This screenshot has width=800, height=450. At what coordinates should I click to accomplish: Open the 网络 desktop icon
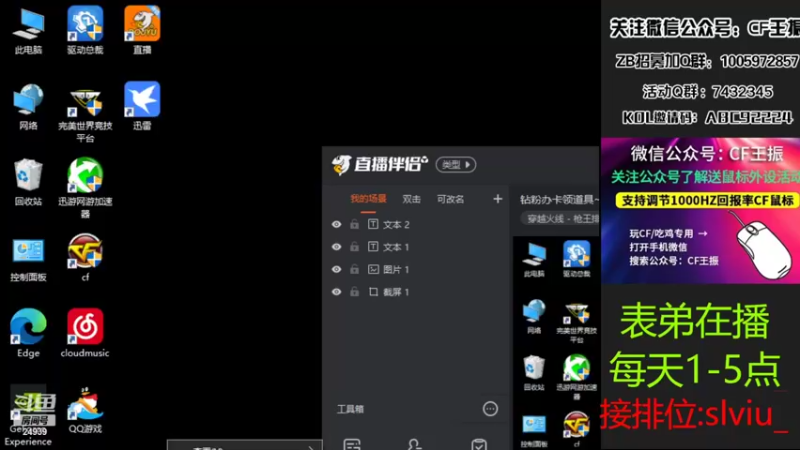(29, 107)
